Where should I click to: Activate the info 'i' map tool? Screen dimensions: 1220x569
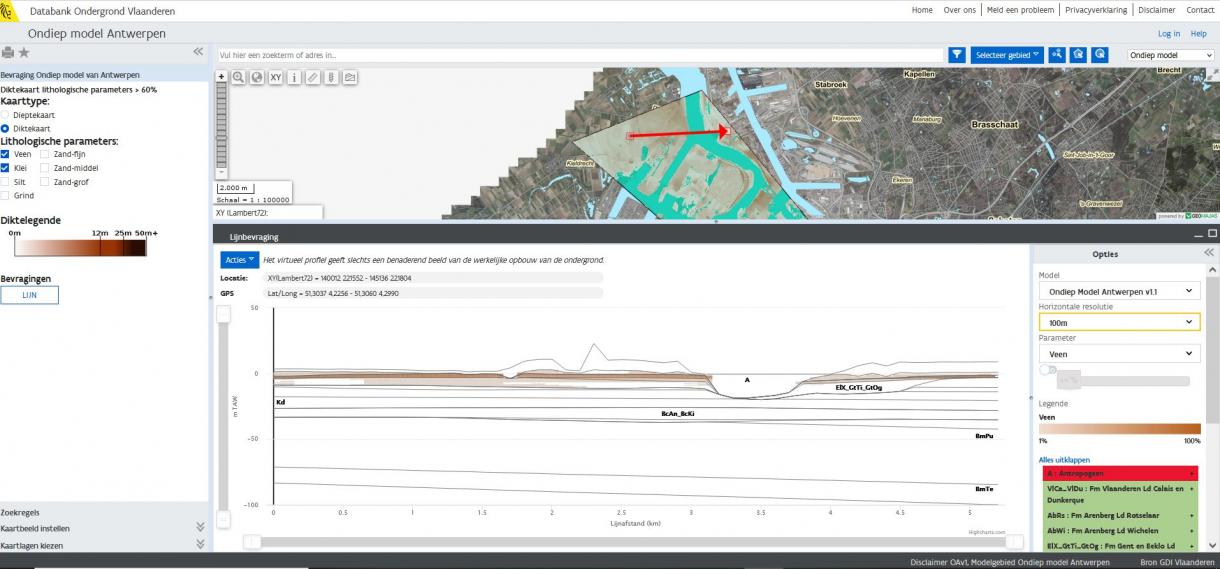click(294, 77)
